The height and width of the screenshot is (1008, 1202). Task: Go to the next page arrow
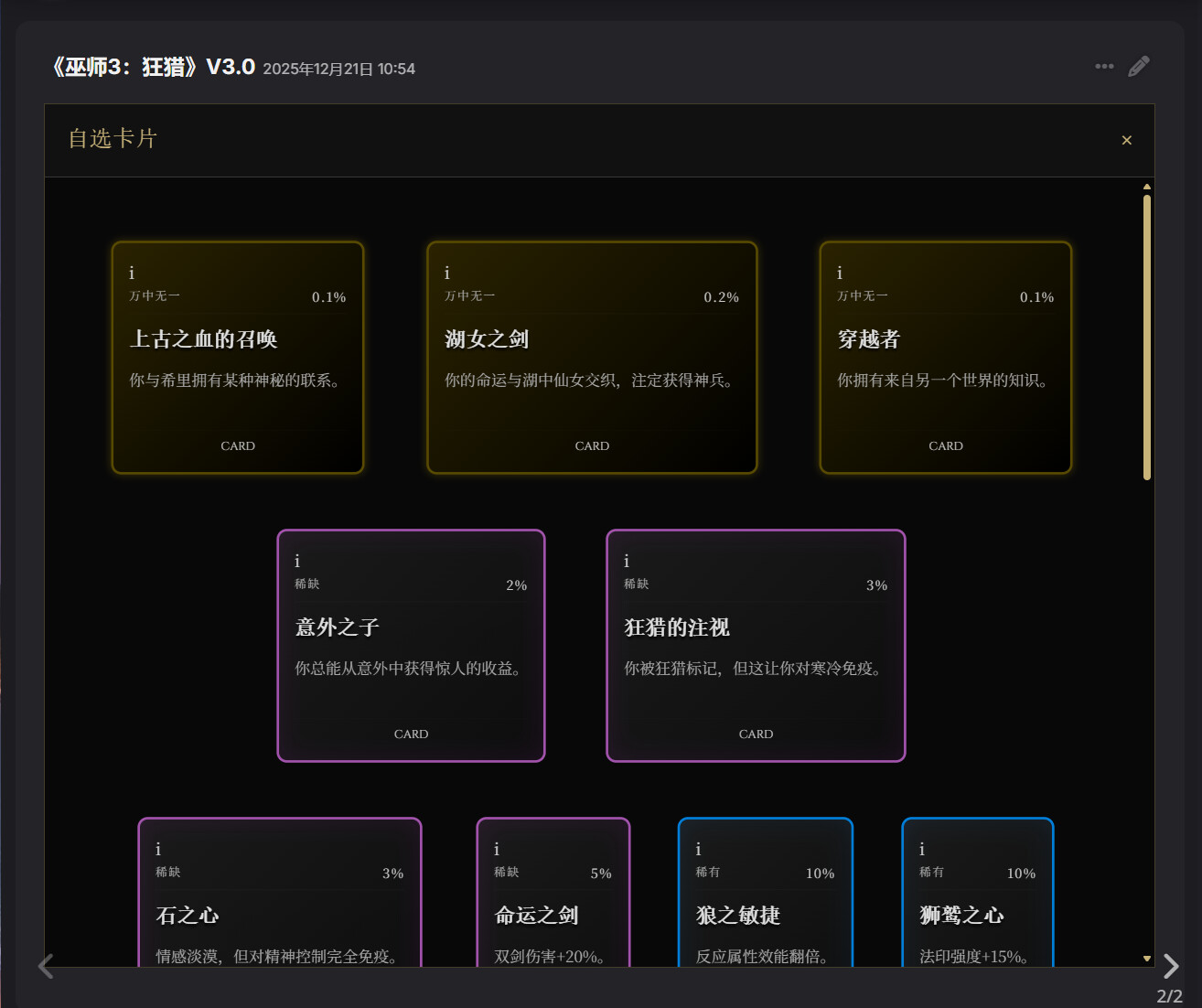pos(1171,966)
